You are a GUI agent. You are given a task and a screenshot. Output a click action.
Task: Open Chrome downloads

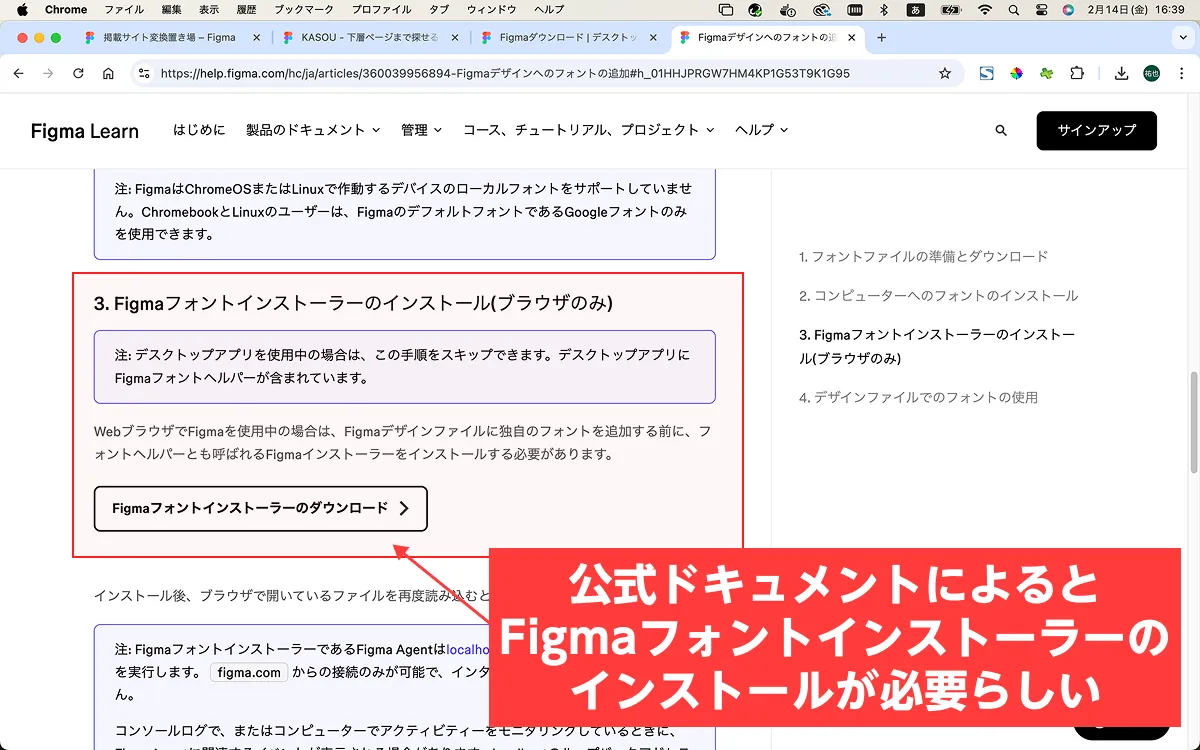click(1121, 74)
